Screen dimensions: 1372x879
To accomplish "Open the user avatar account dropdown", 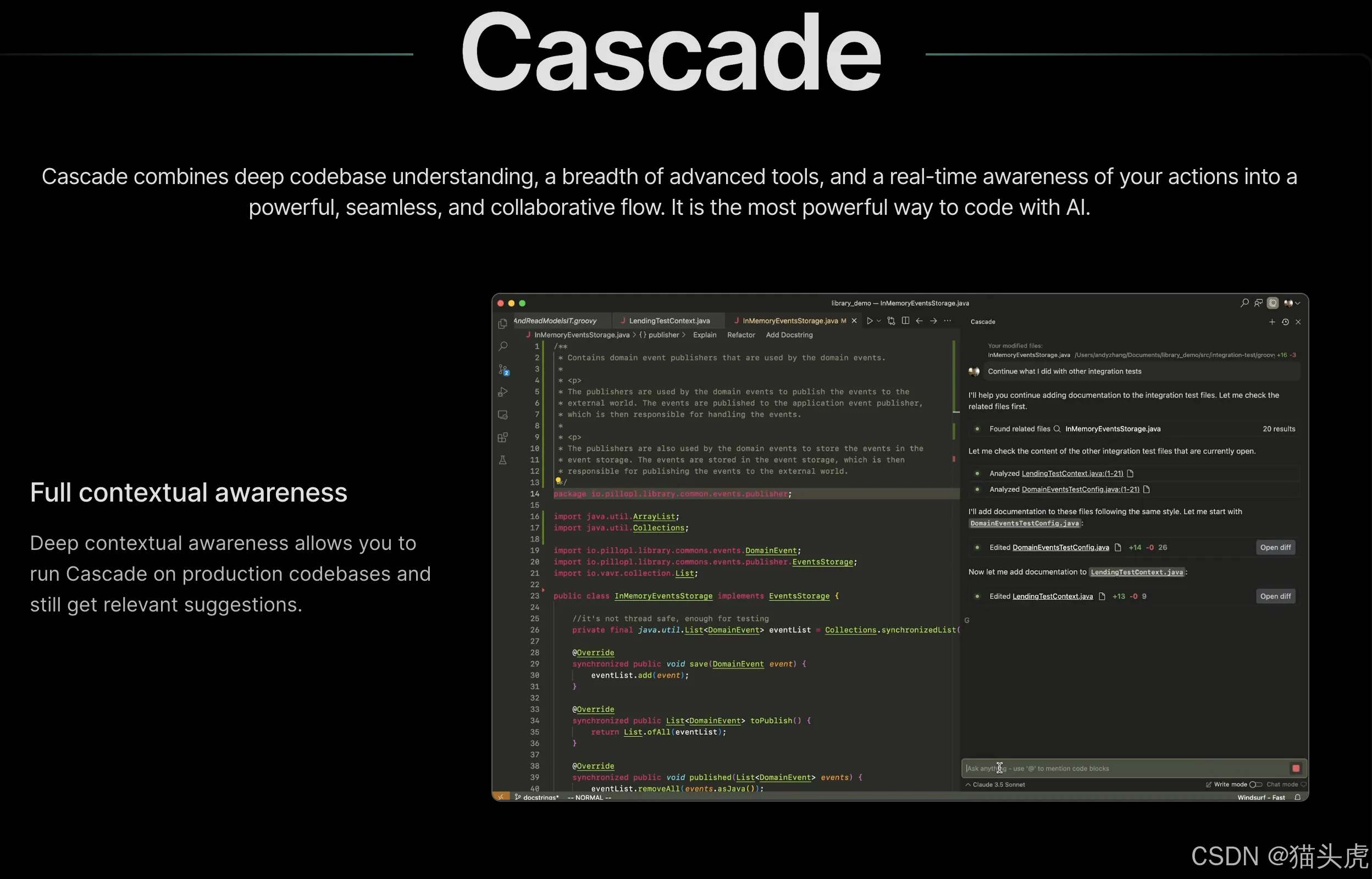I will click(x=1292, y=303).
